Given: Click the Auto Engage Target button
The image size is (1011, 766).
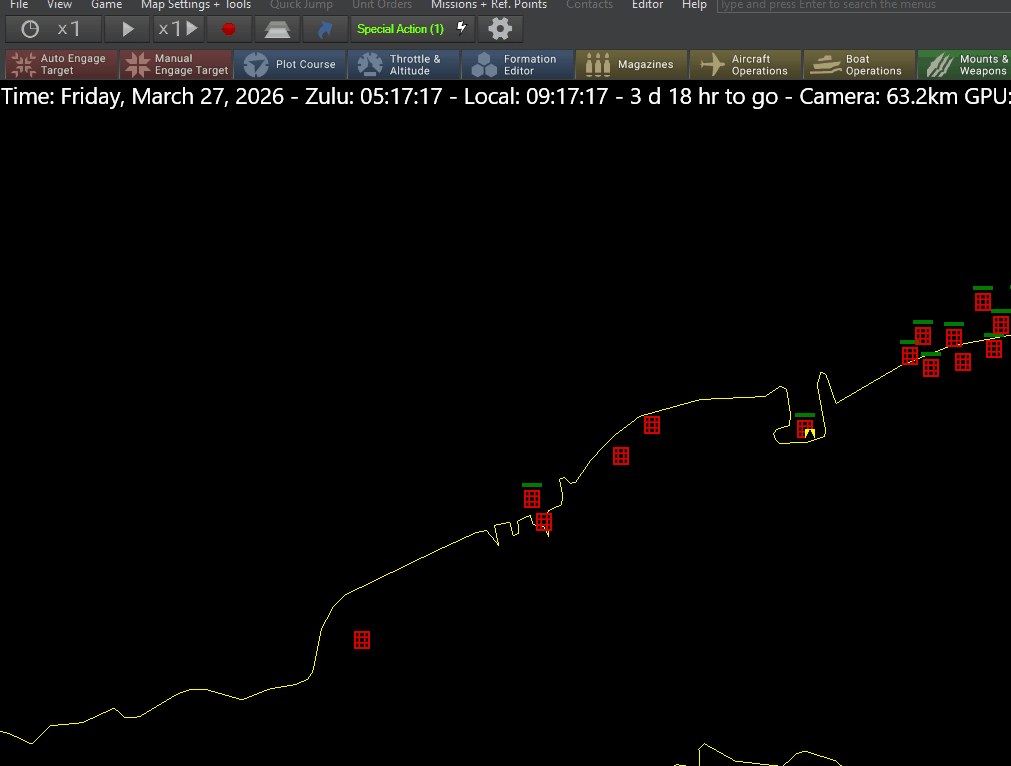Looking at the screenshot, I should click(61, 64).
